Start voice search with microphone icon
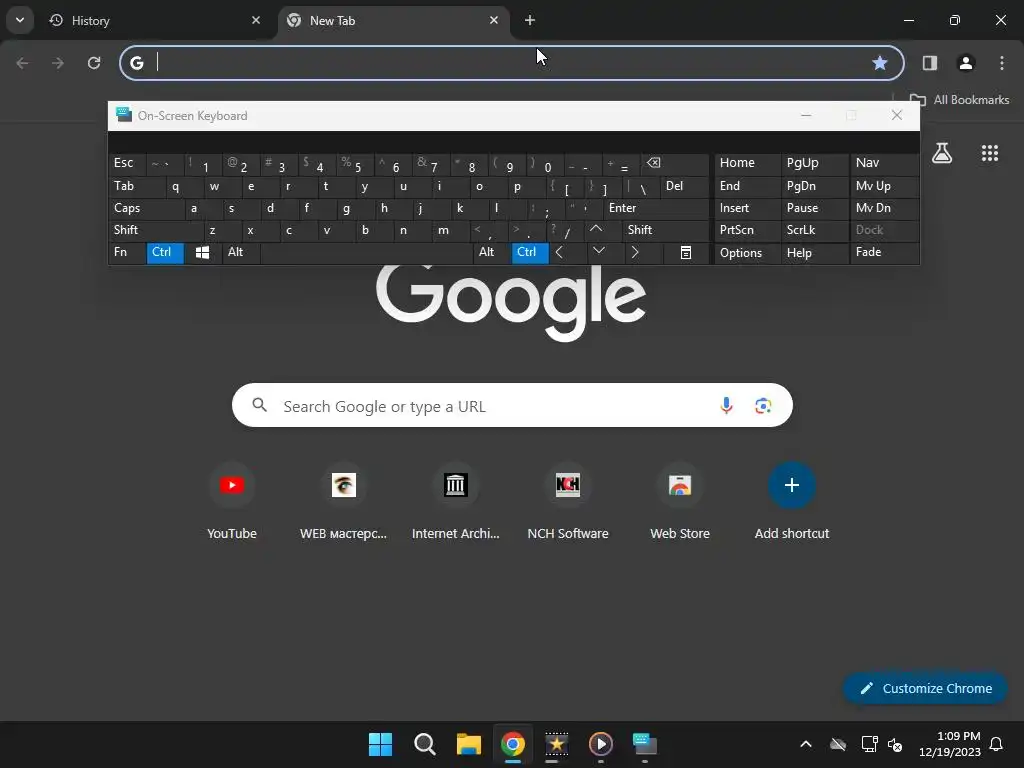Viewport: 1024px width, 768px height. click(x=726, y=406)
